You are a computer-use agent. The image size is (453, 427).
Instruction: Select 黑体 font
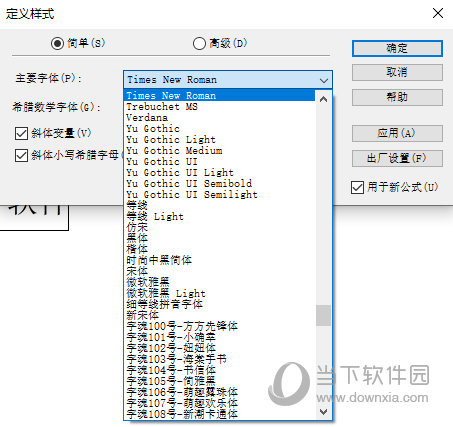click(220, 238)
